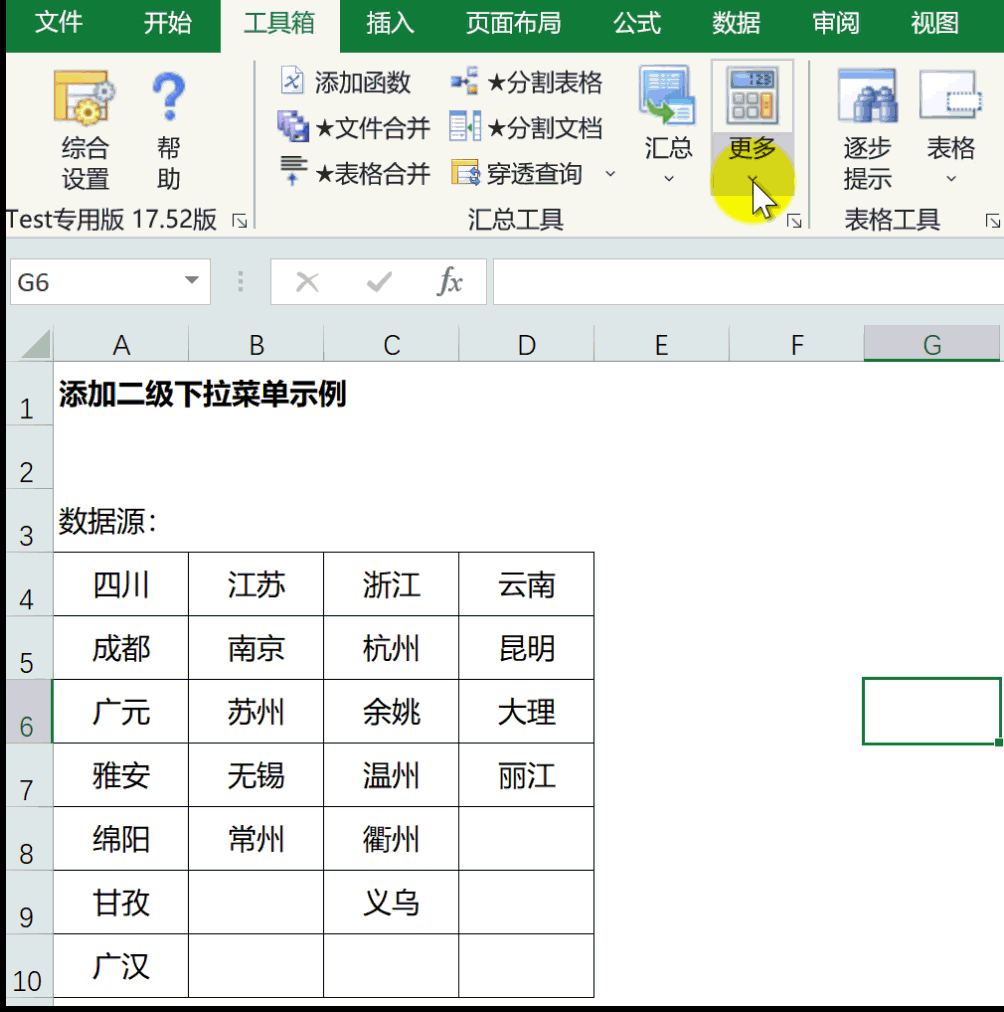1004x1012 pixels.
Task: Select the ★分割表格 tool
Action: tap(527, 82)
